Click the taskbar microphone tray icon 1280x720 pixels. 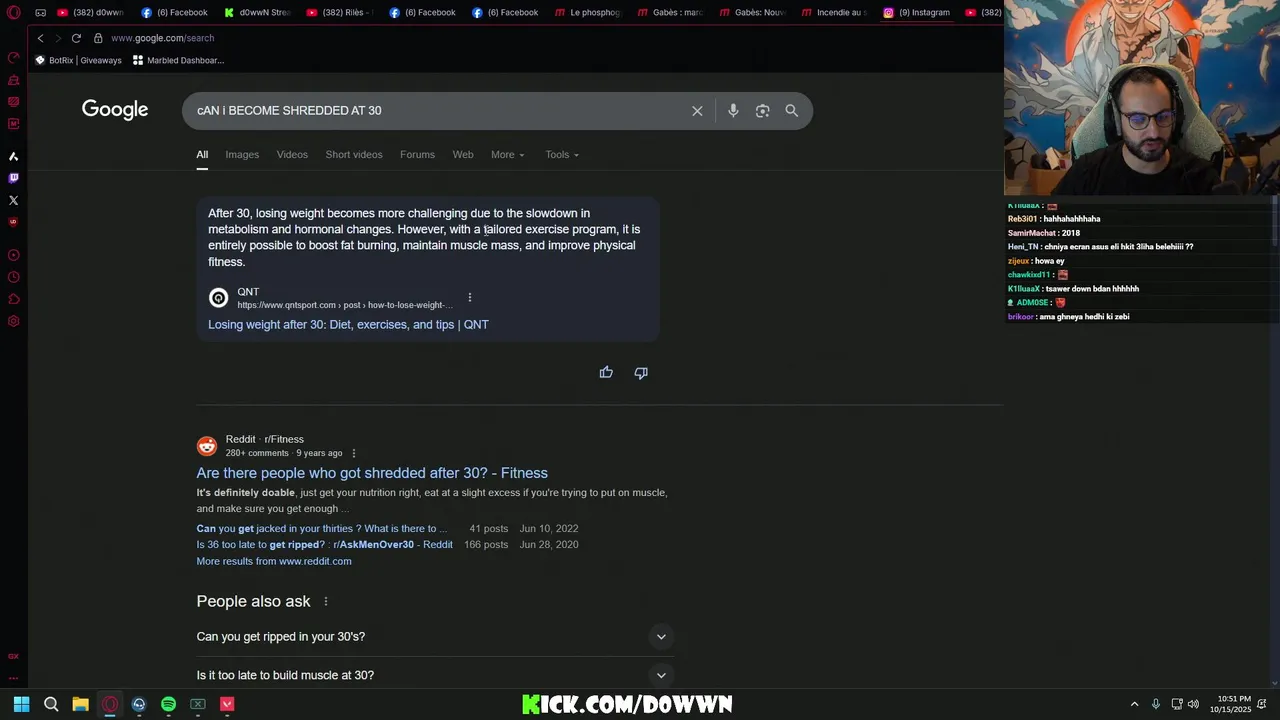click(x=1155, y=704)
